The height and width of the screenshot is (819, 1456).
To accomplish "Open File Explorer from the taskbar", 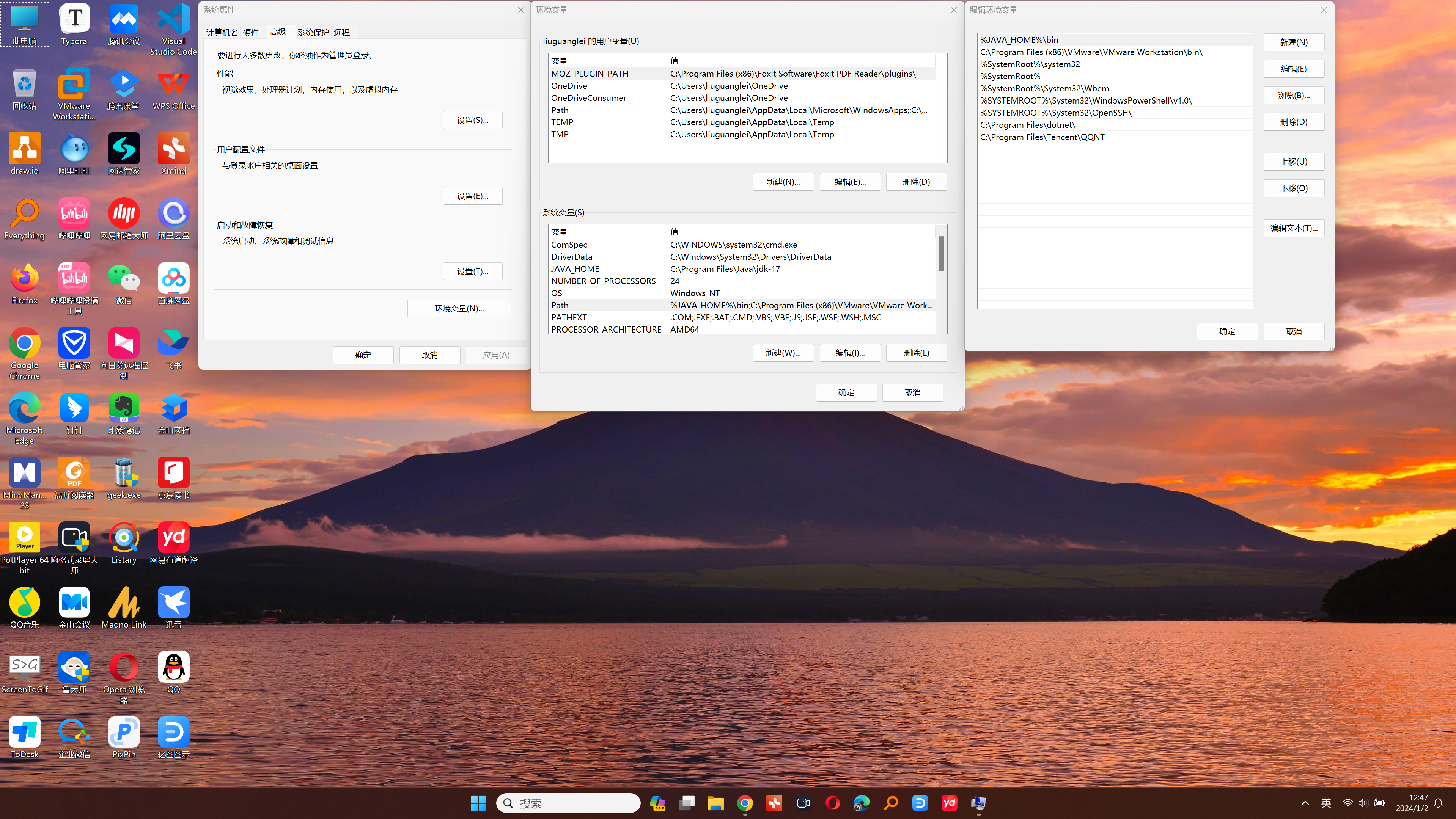I will point(715,803).
